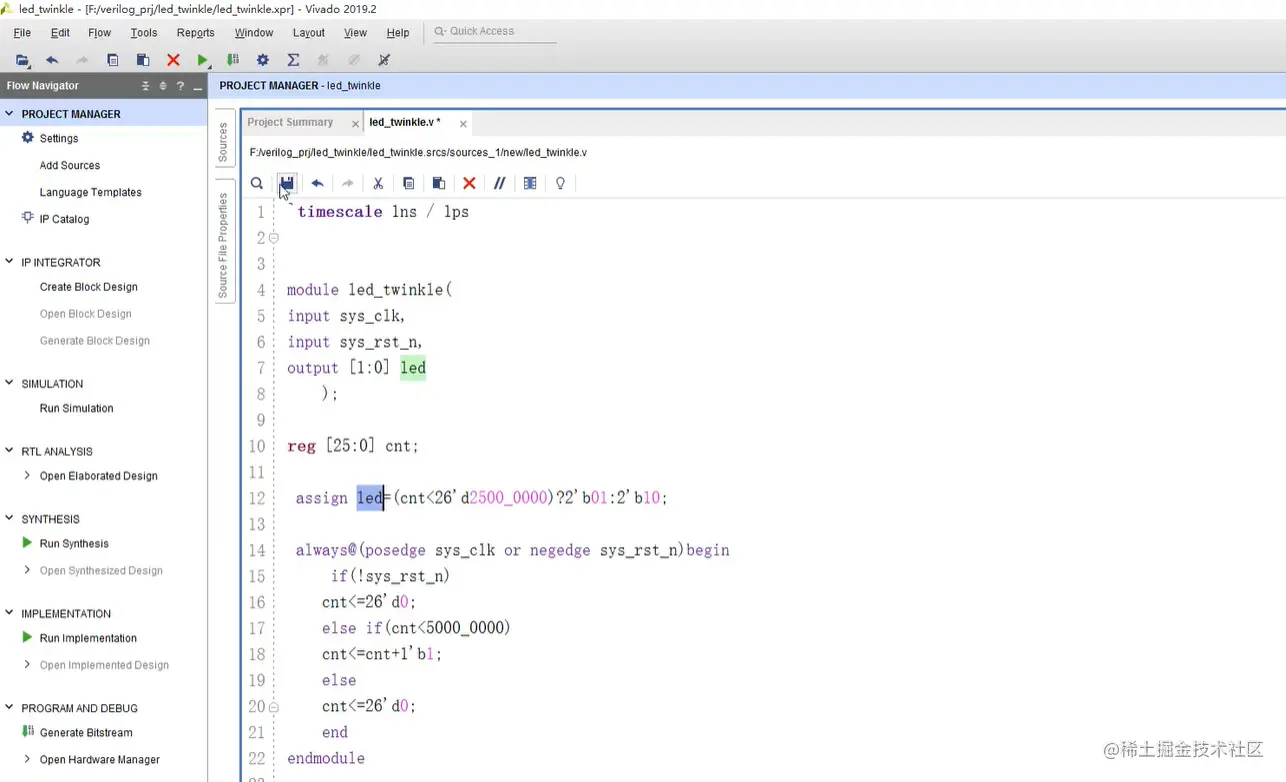Paste using the main toolbar icon

142,60
